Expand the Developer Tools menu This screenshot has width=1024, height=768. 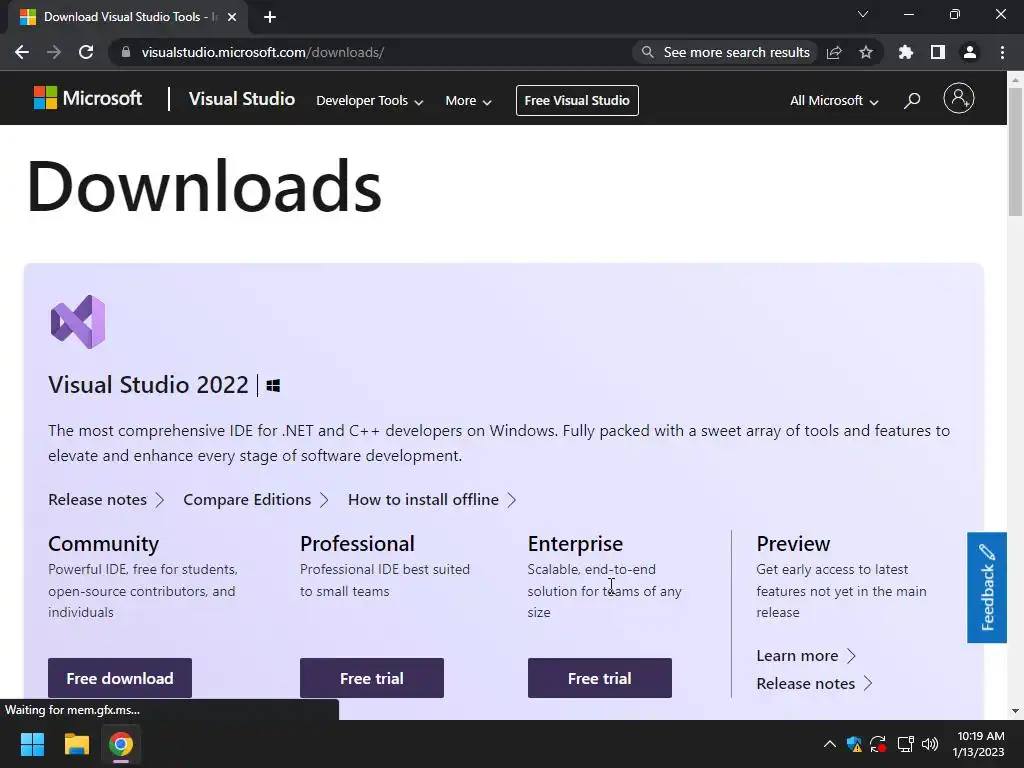tap(370, 101)
